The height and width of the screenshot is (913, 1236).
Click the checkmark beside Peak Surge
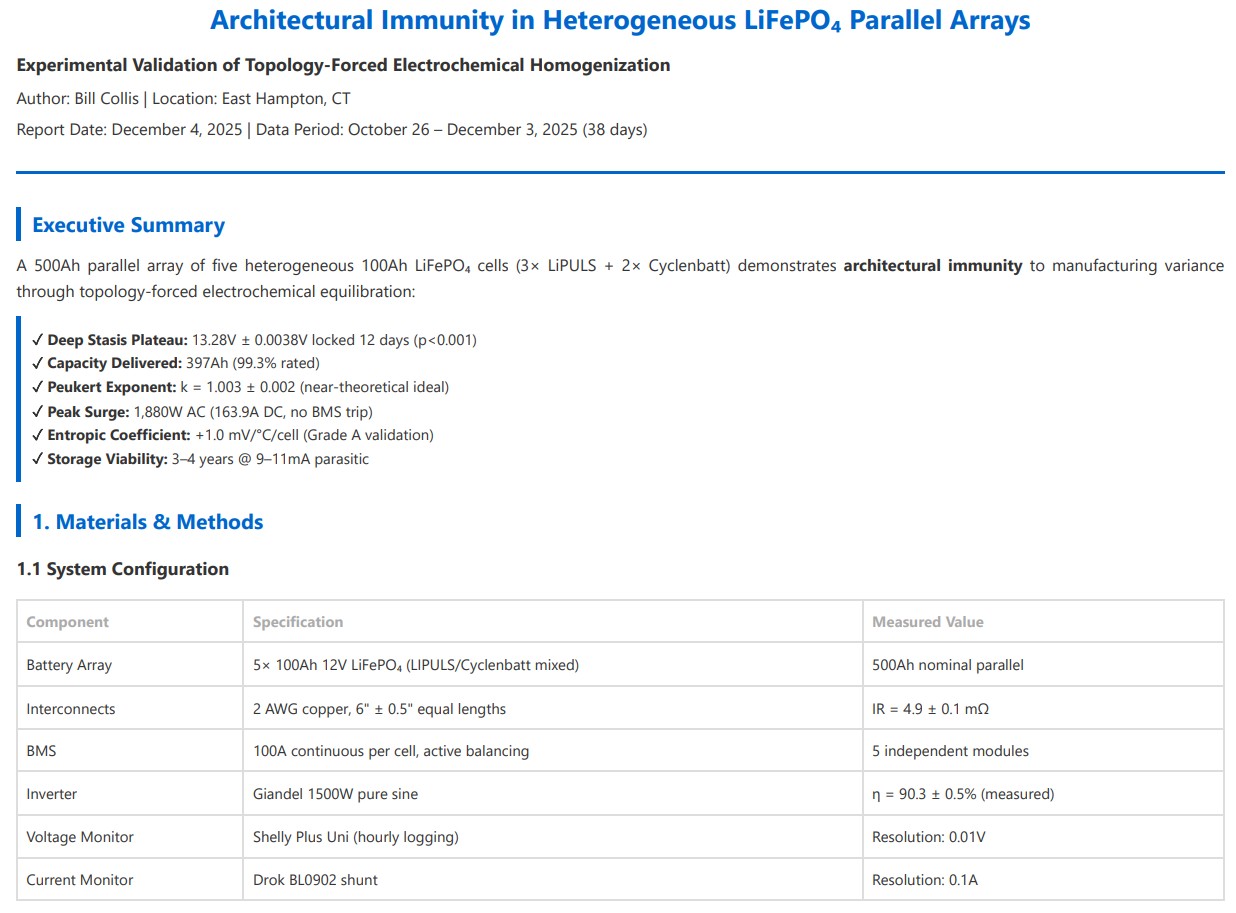click(x=37, y=411)
